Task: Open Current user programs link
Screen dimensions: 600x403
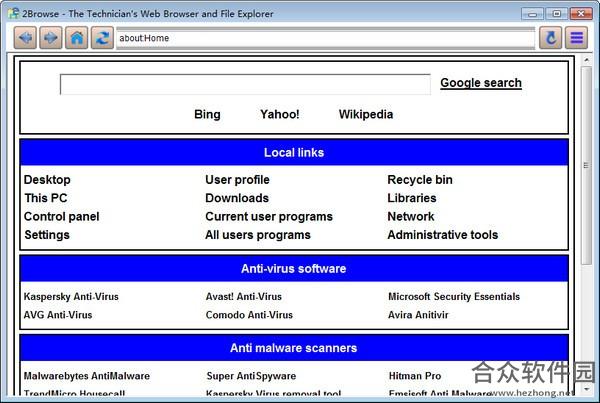Action: tap(269, 216)
